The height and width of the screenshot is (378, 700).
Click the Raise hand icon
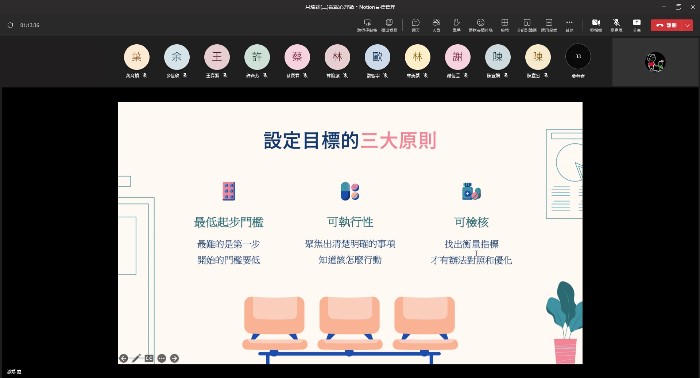coord(456,25)
